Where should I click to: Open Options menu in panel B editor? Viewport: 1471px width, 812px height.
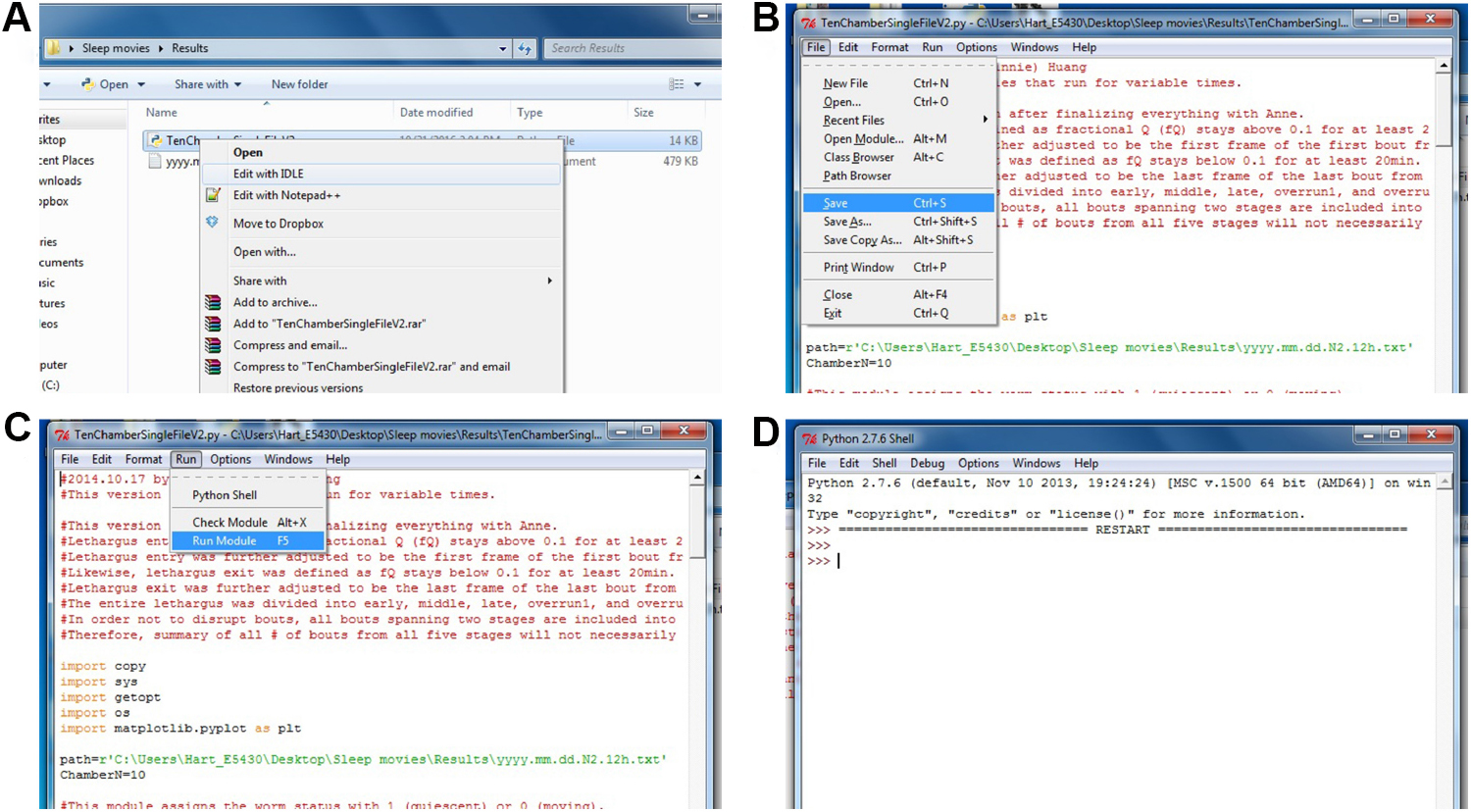[x=977, y=47]
